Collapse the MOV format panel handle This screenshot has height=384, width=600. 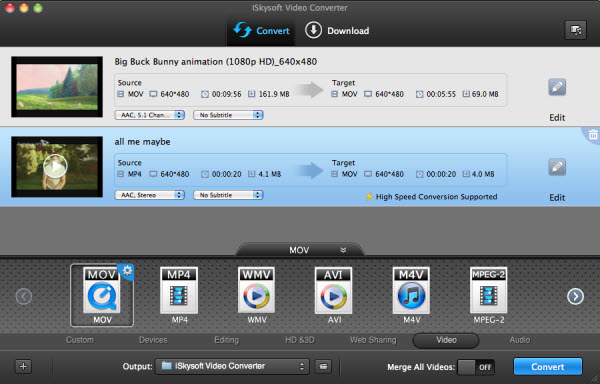300,250
